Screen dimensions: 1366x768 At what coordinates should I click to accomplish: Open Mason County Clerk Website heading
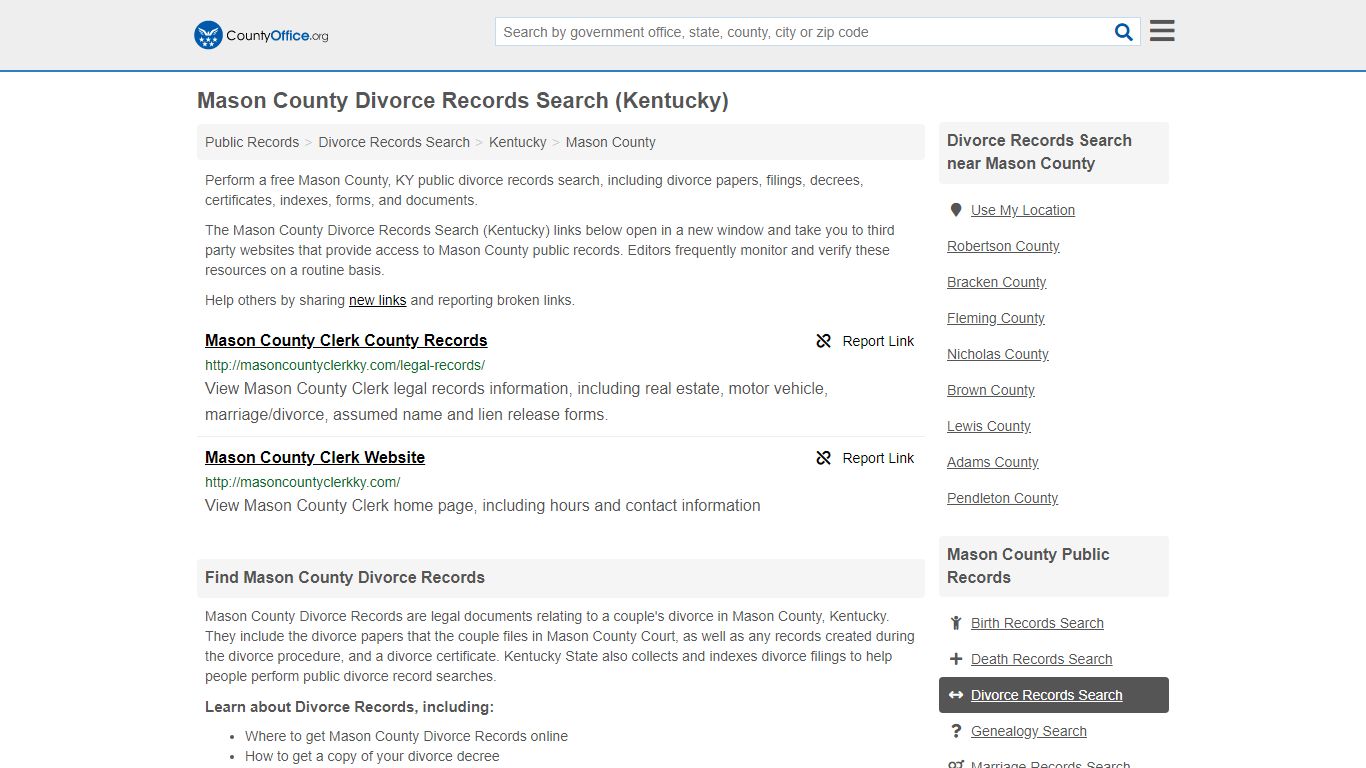[315, 457]
